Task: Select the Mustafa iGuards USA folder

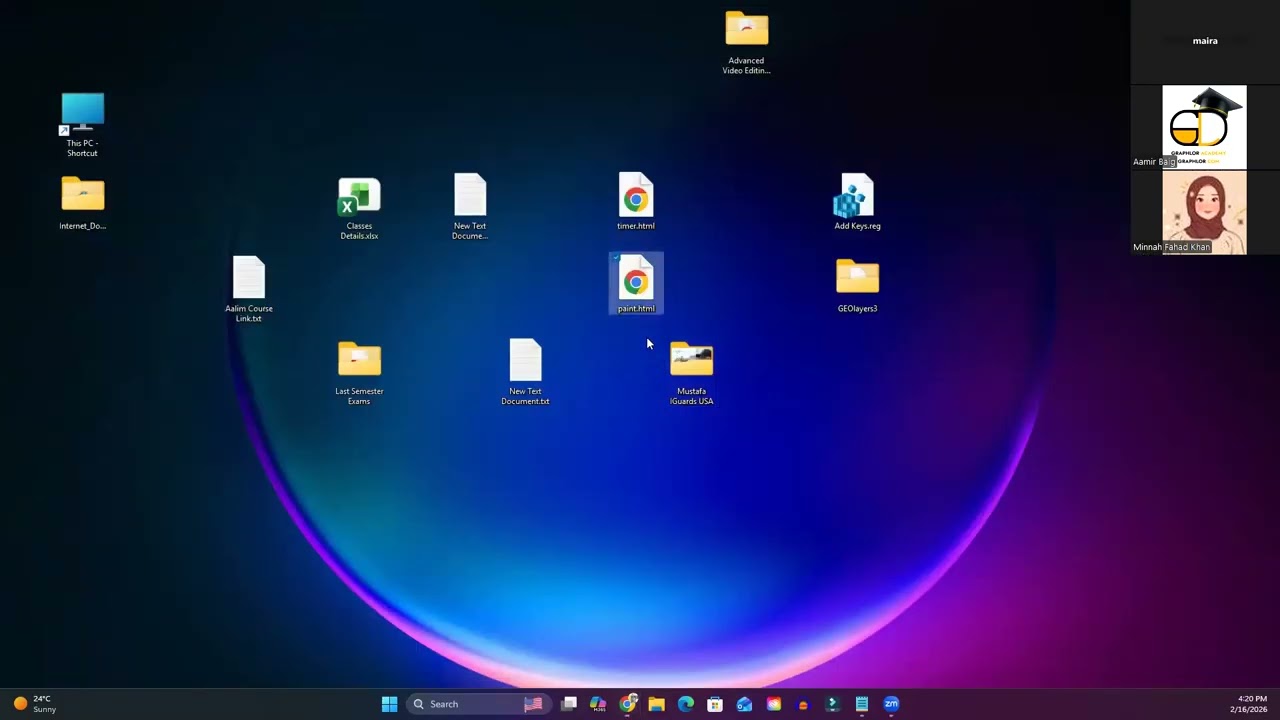Action: click(691, 373)
